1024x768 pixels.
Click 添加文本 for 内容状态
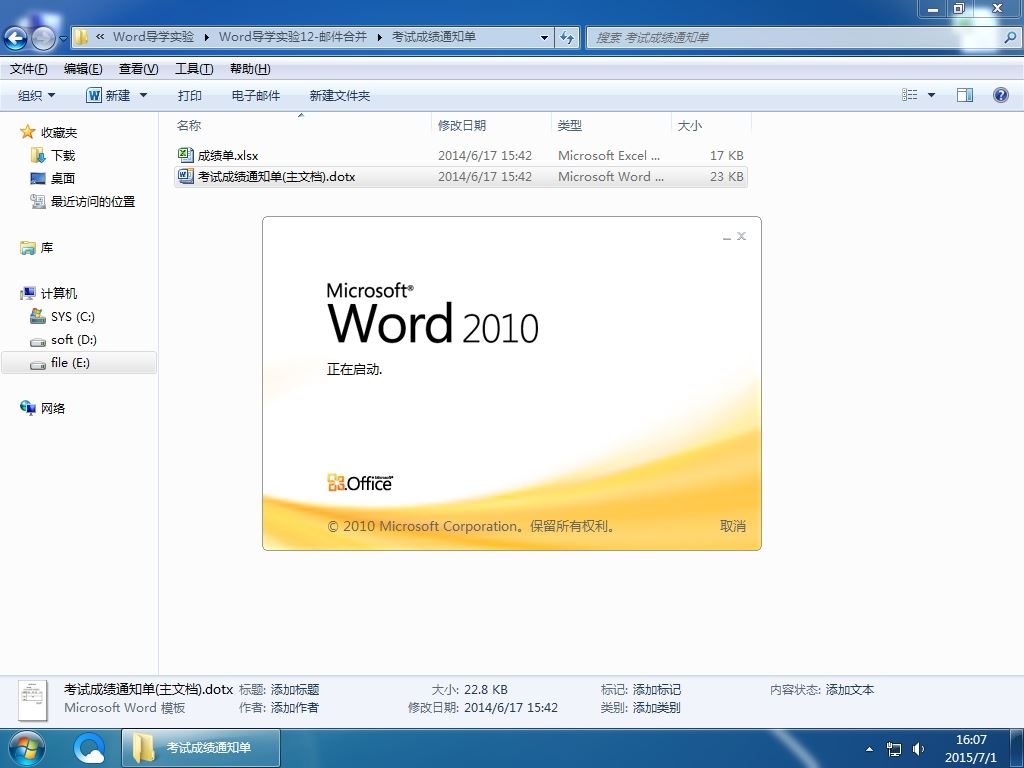point(849,690)
